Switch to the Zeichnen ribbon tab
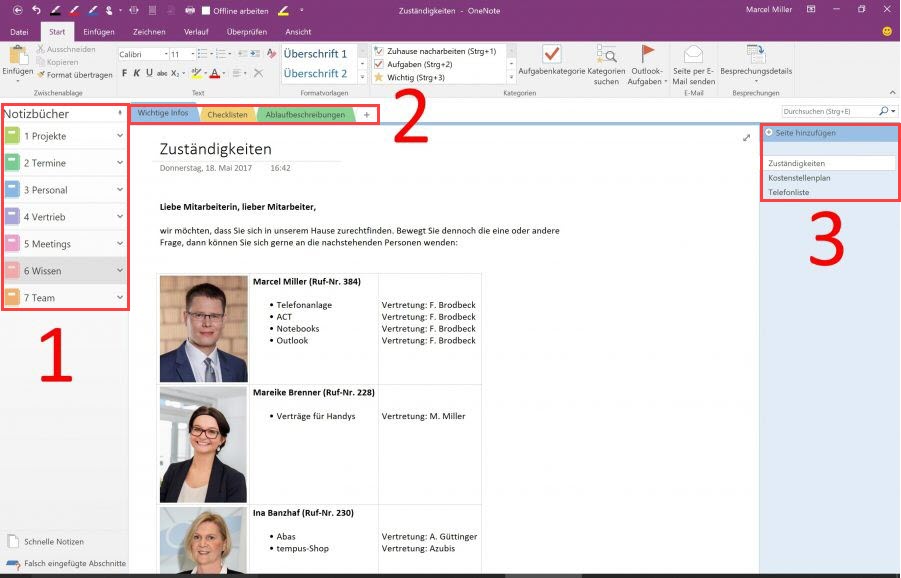 click(149, 32)
